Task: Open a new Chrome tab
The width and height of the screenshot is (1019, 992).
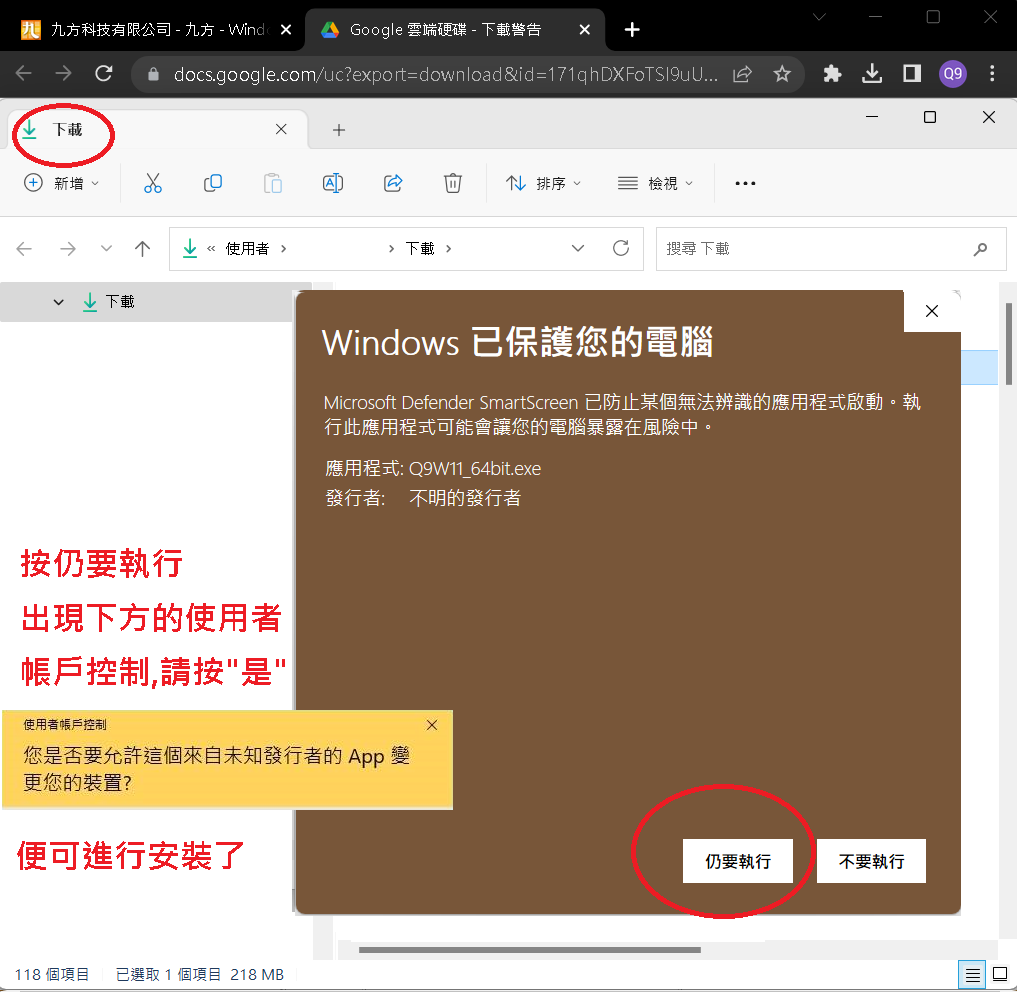Action: pos(632,30)
